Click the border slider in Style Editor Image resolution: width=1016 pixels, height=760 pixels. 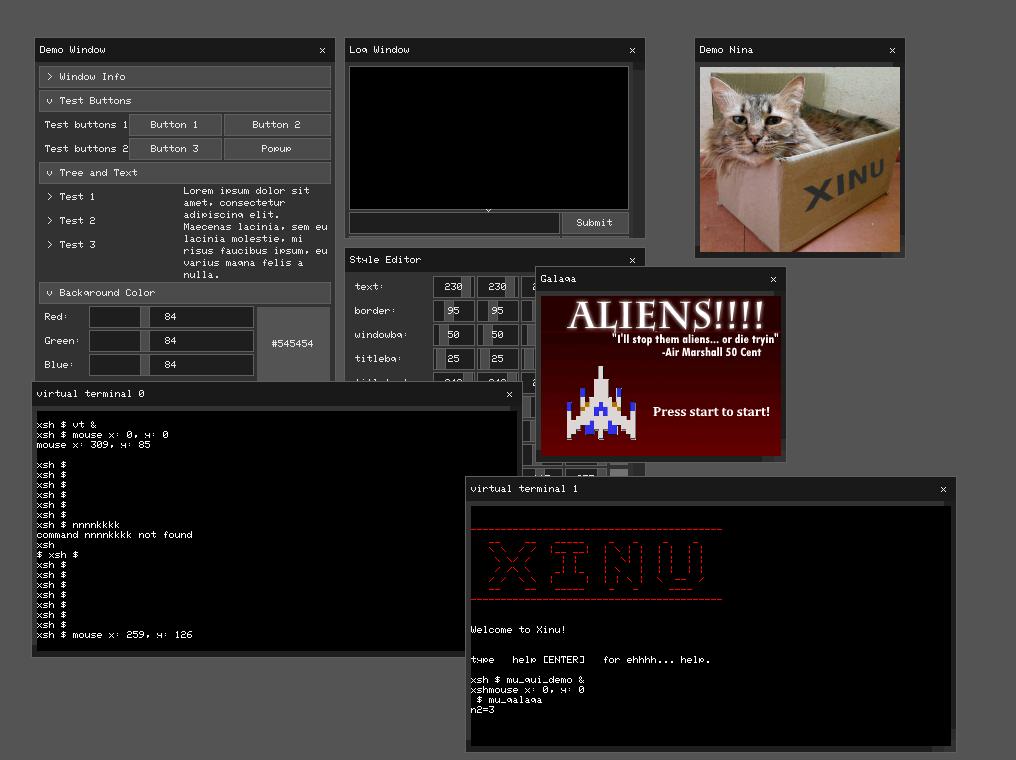[453, 310]
